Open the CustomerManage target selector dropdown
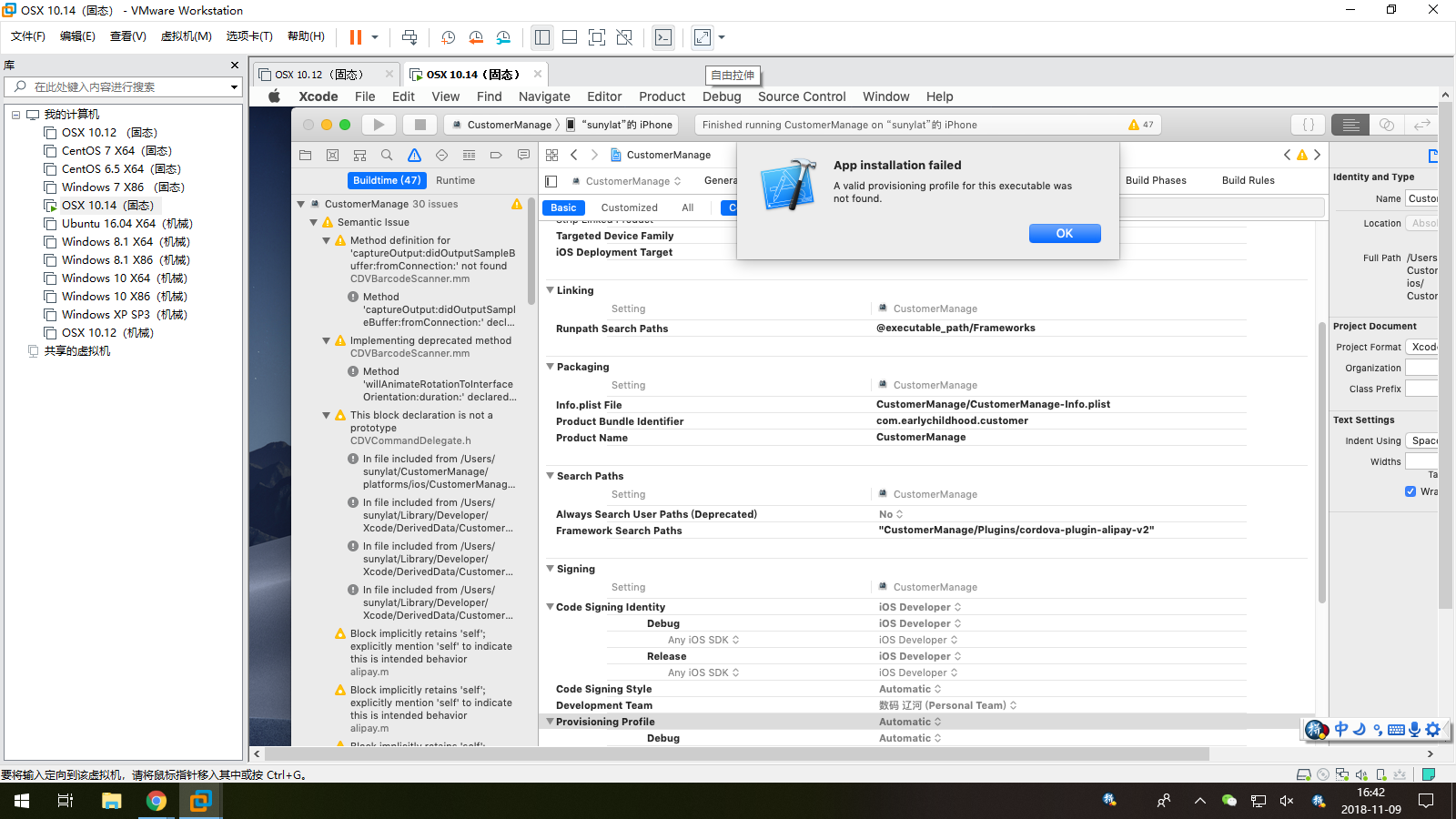This screenshot has height=819, width=1456. [627, 181]
